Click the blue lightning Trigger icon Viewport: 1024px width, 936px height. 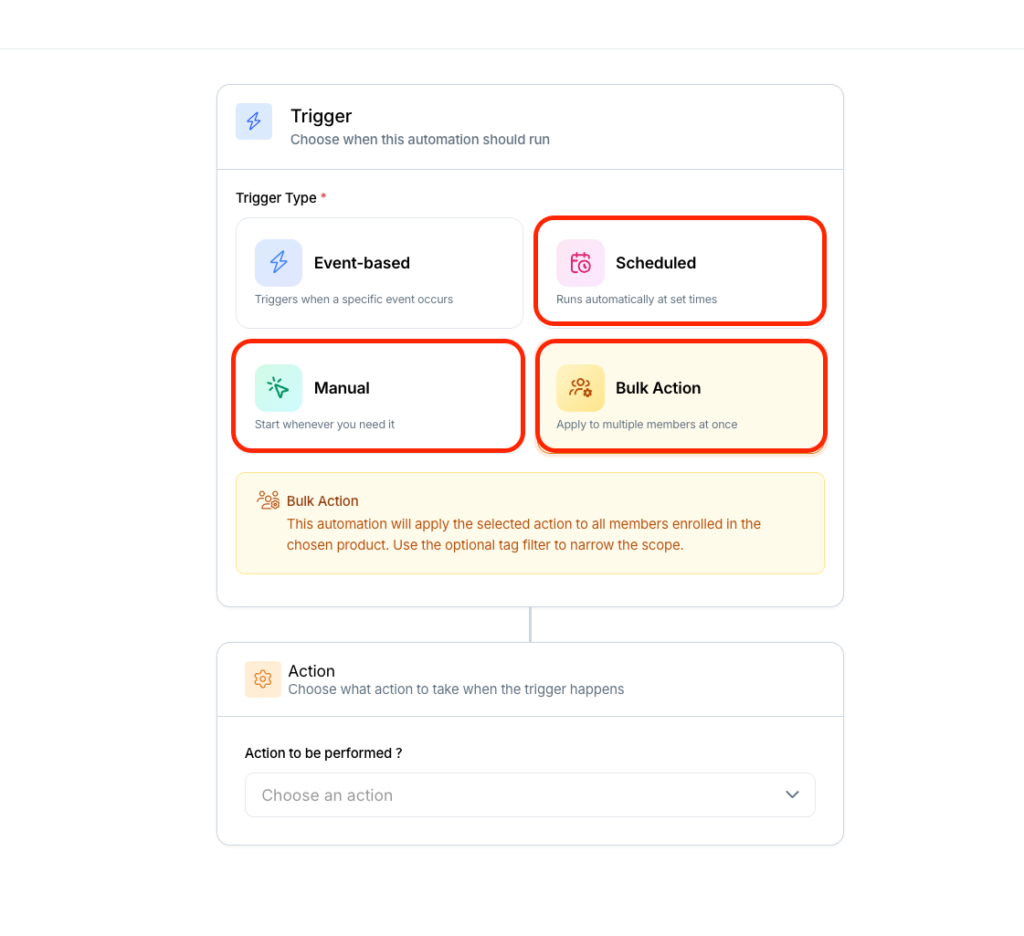click(x=252, y=122)
